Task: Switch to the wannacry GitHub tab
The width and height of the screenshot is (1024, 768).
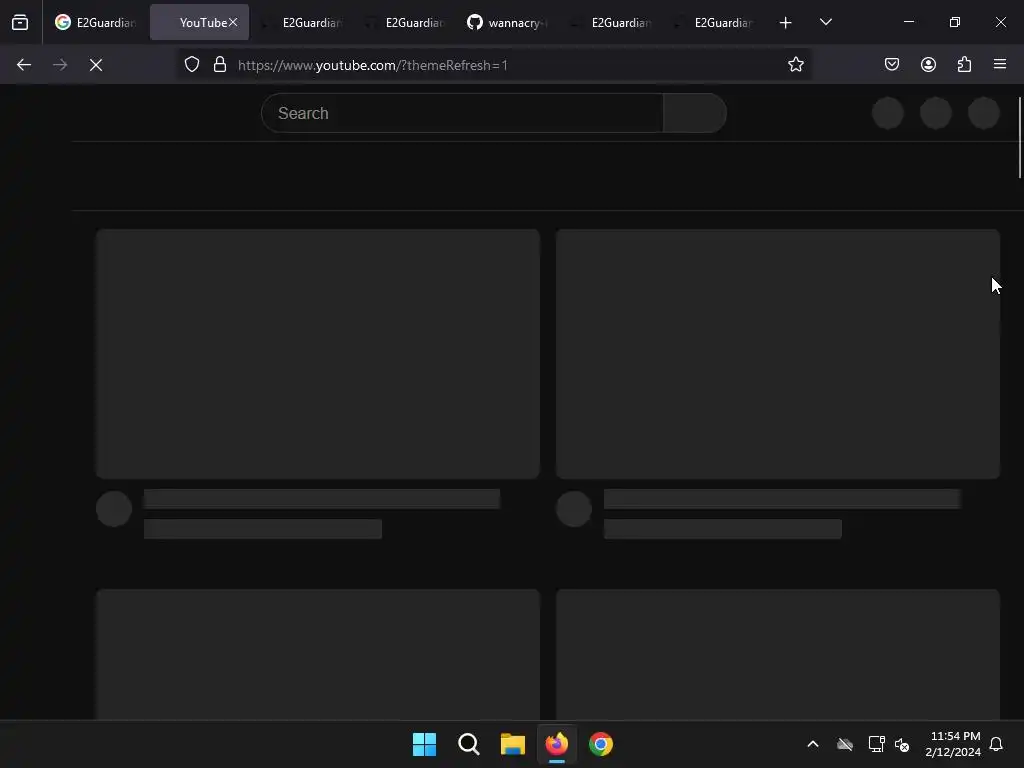Action: click(508, 22)
